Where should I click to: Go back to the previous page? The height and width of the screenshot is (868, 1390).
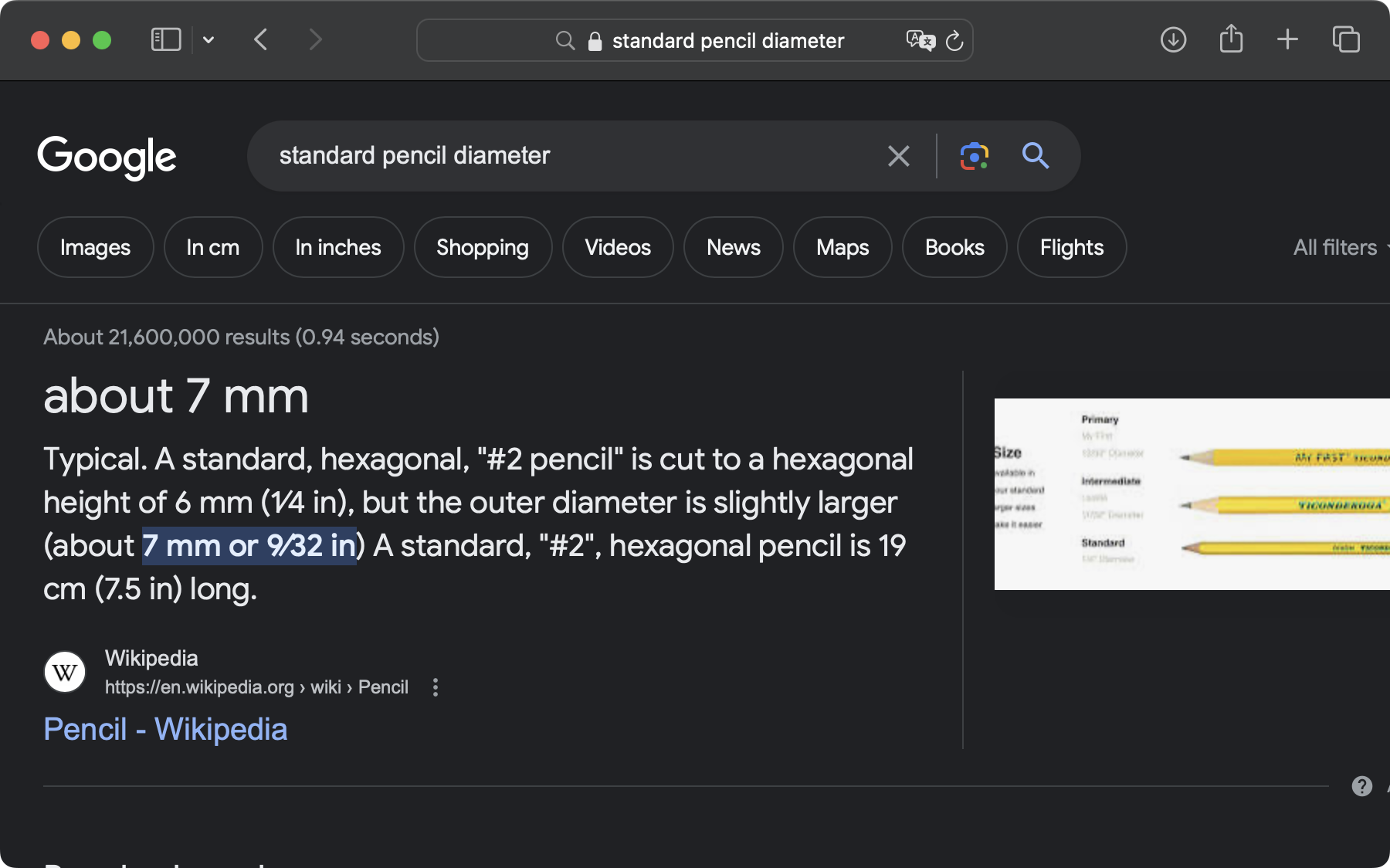[x=261, y=39]
